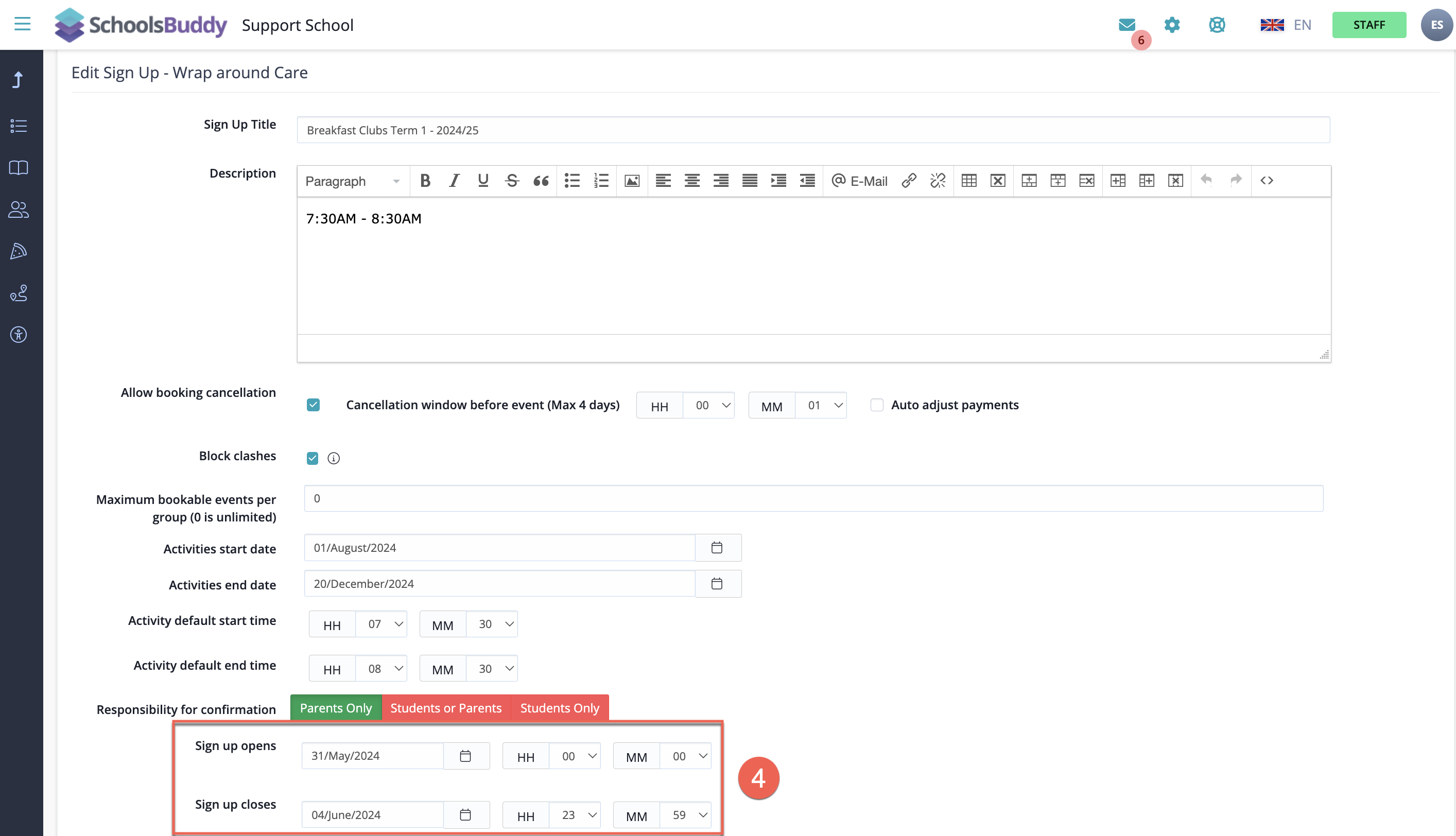Expand the Paragraph format dropdown
The height and width of the screenshot is (836, 1456).
[352, 181]
